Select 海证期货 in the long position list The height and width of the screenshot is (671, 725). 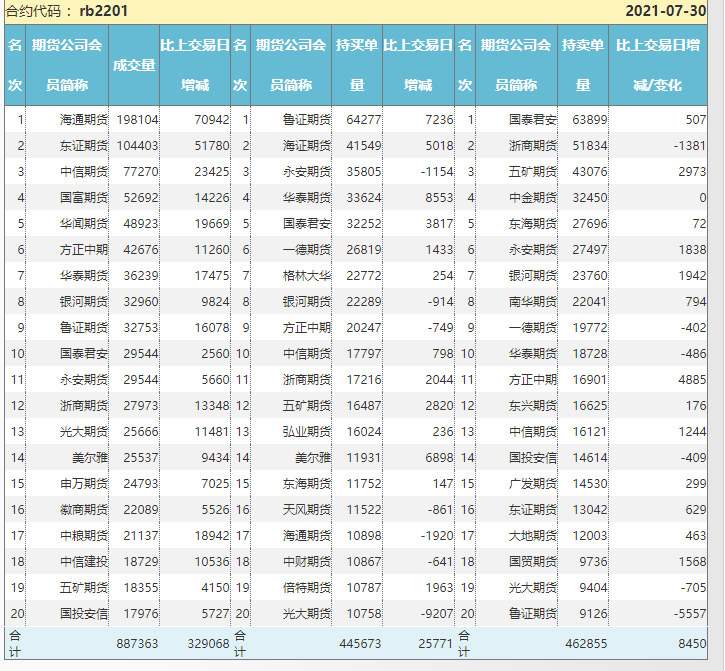(x=307, y=146)
